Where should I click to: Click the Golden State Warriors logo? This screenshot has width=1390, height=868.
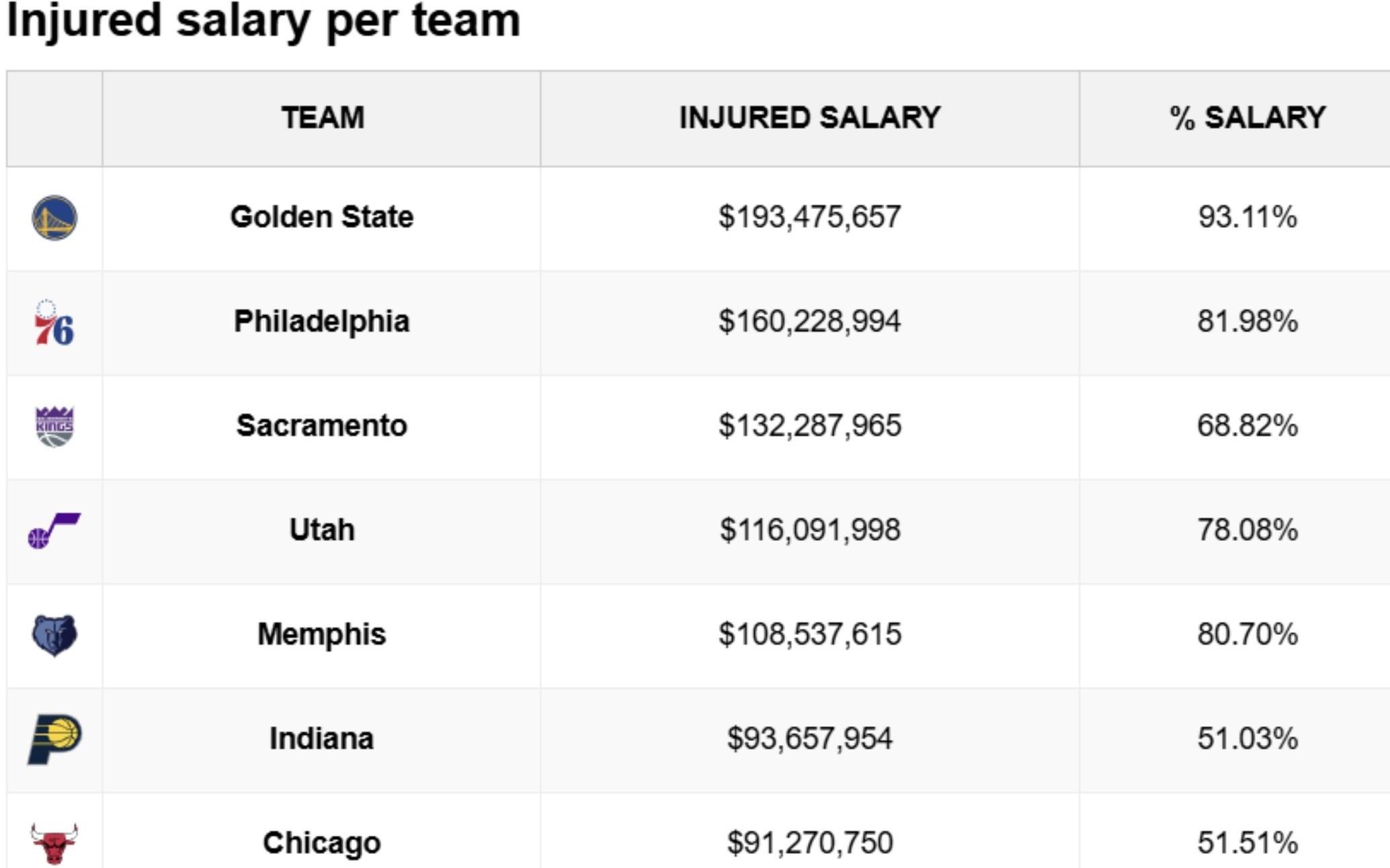point(54,218)
